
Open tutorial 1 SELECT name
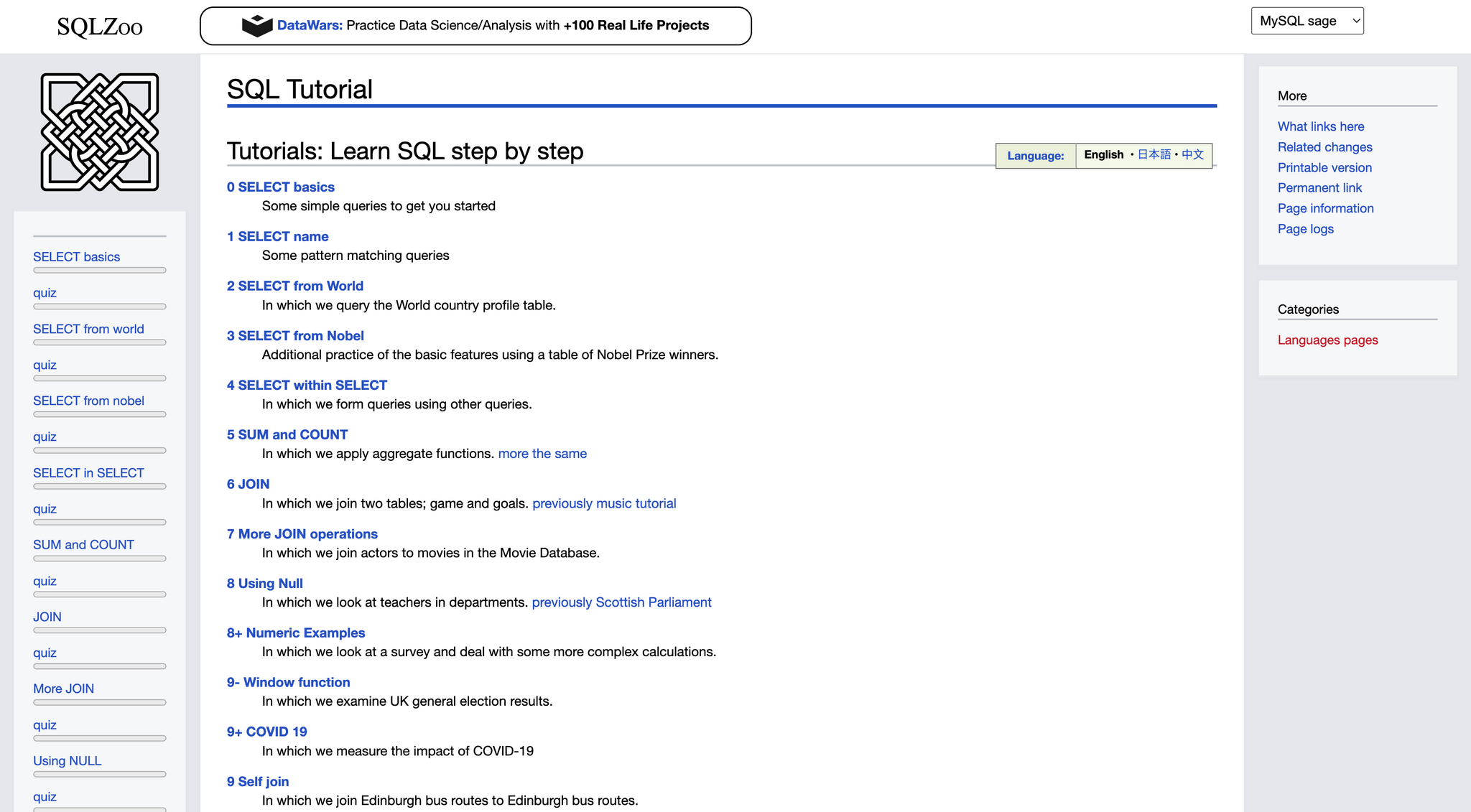click(278, 236)
